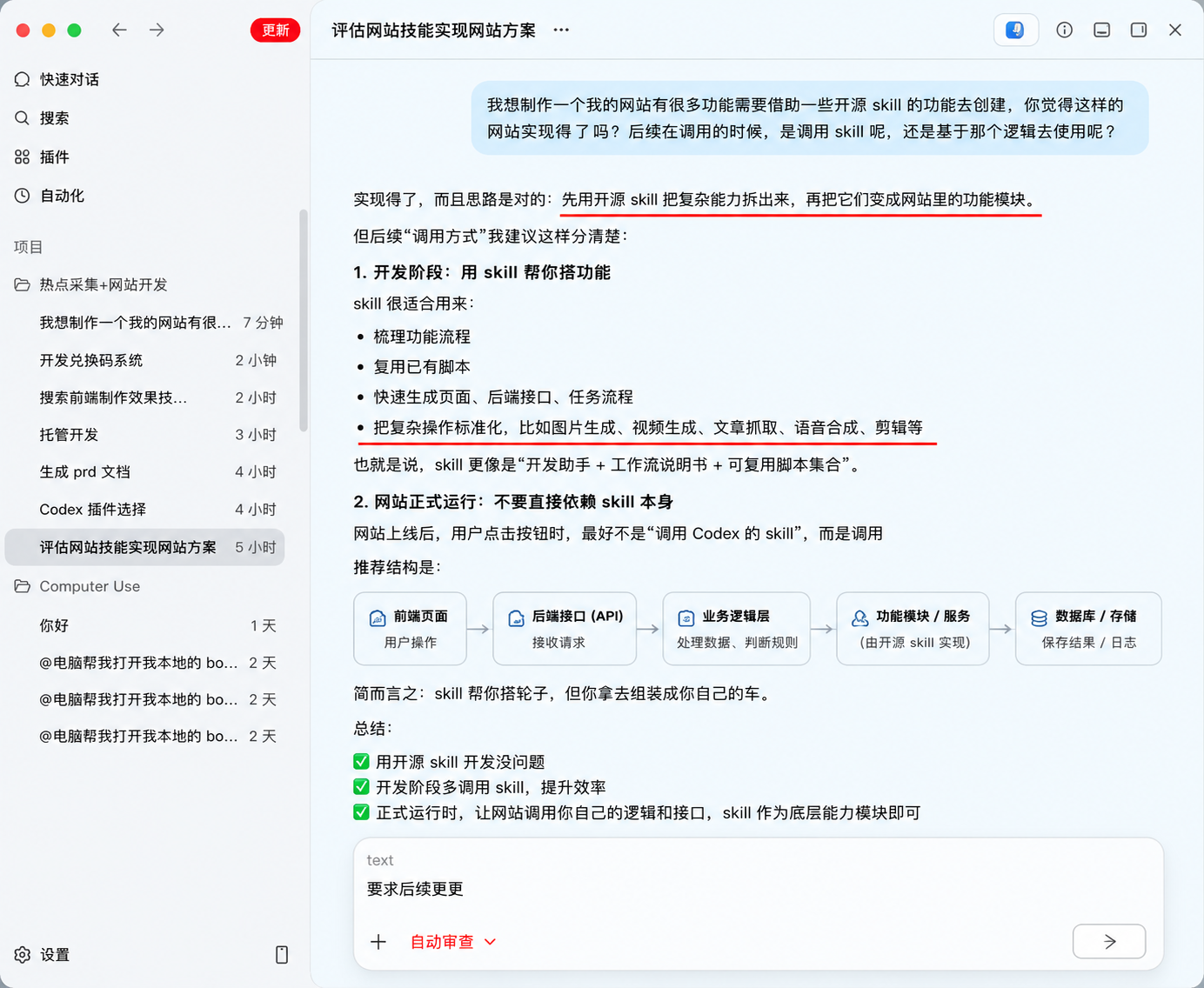This screenshot has width=1204, height=988.
Task: Open 插件 plugins section
Action: coord(54,157)
